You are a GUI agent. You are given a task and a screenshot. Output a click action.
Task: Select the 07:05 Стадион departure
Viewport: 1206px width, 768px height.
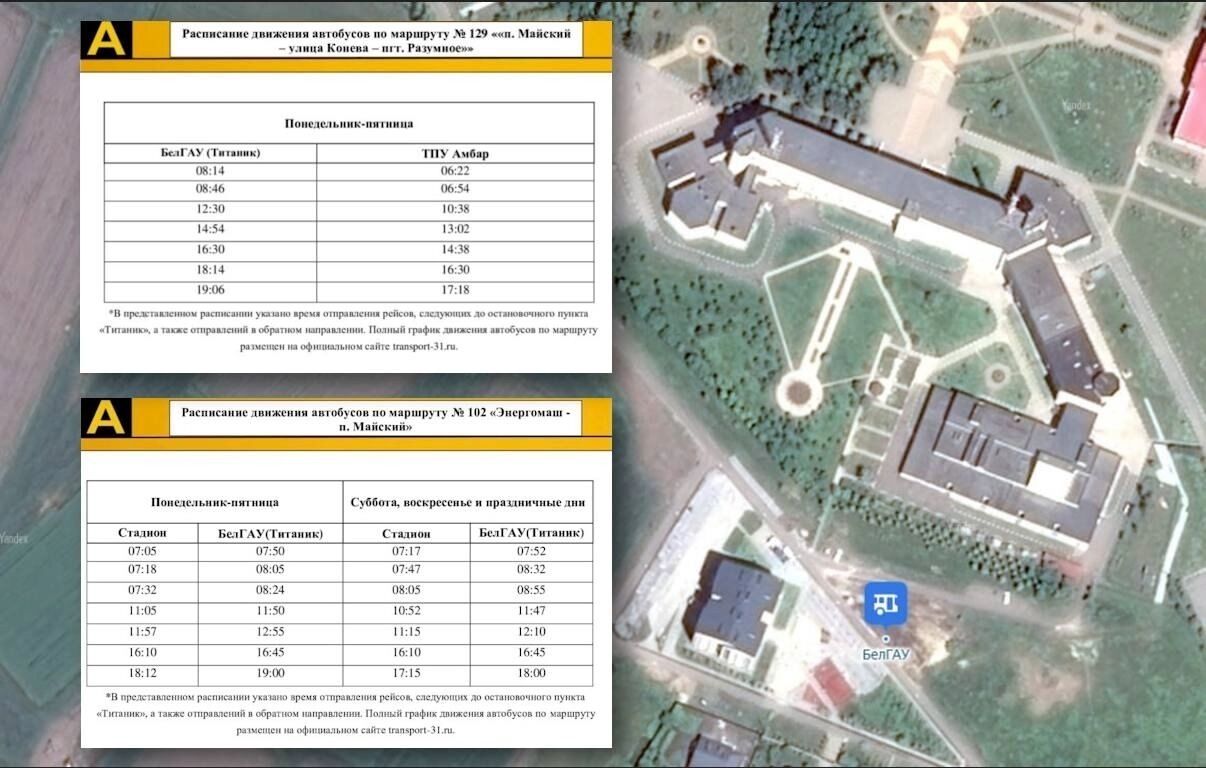142,551
